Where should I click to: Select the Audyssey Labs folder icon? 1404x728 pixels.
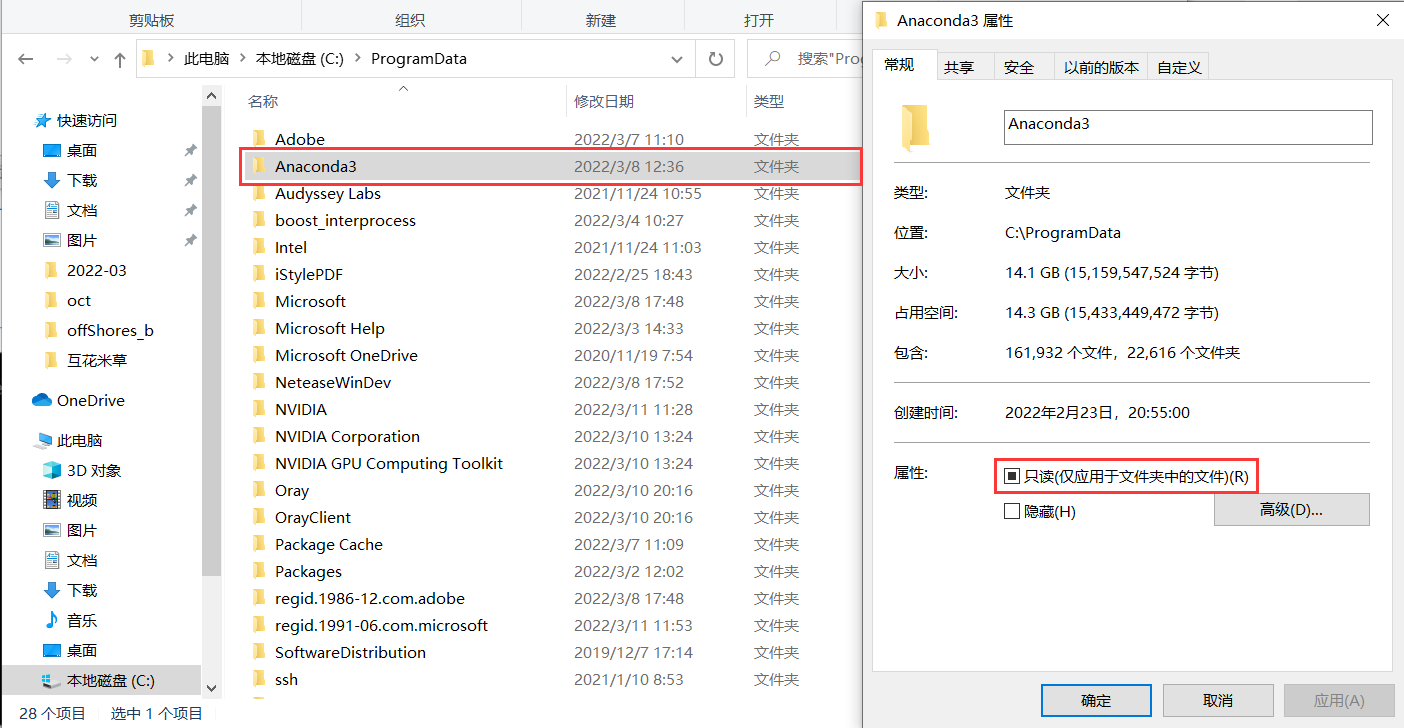(258, 193)
